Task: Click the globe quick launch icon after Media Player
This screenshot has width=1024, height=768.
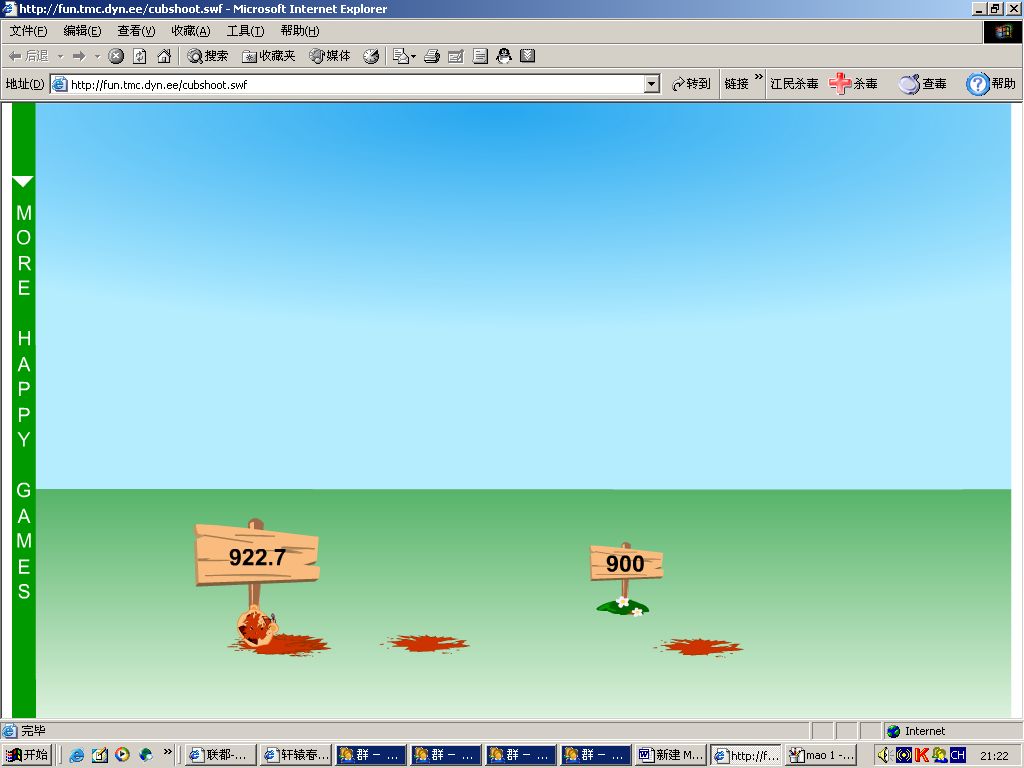Action: 145,755
